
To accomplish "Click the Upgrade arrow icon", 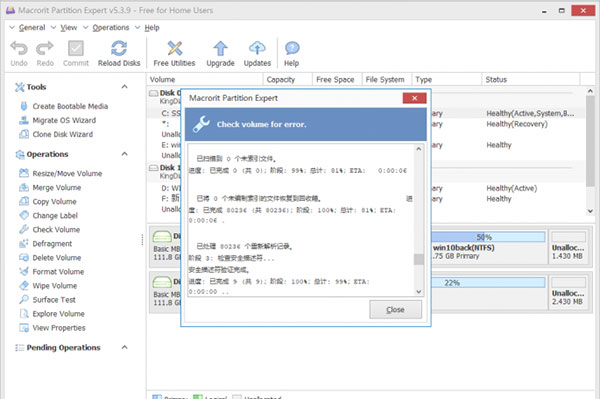I will tap(220, 49).
